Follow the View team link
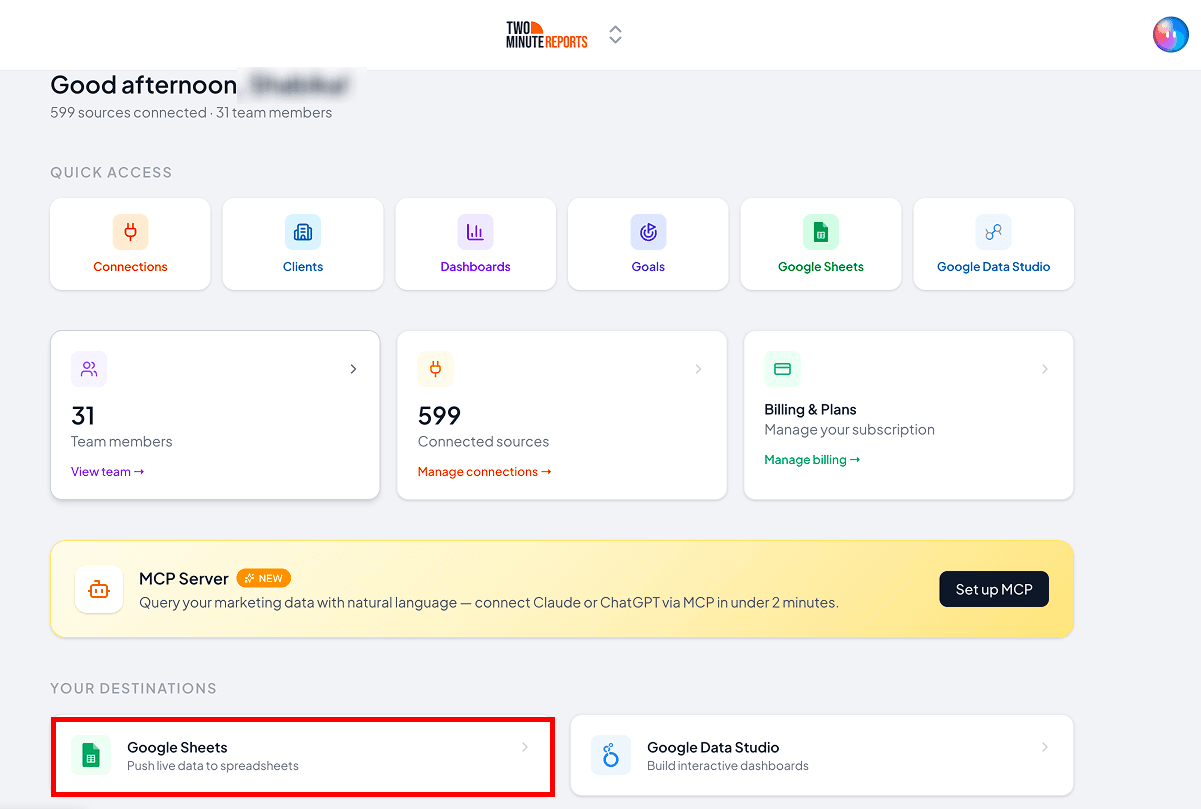1201x809 pixels. point(108,472)
